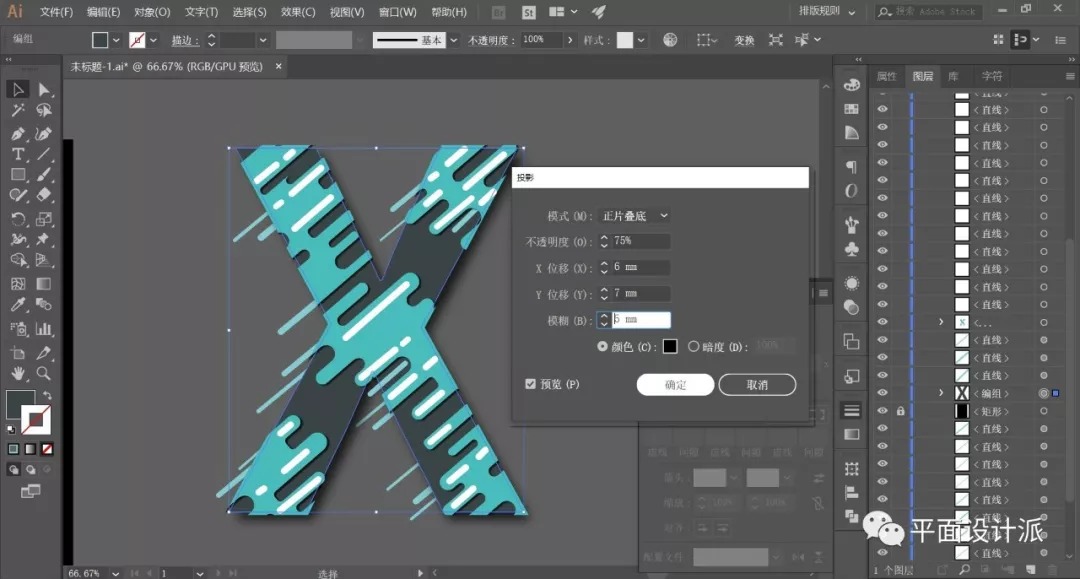Open Adobe Stock (St) icon
Viewport: 1080px width, 579px height.
528,12
